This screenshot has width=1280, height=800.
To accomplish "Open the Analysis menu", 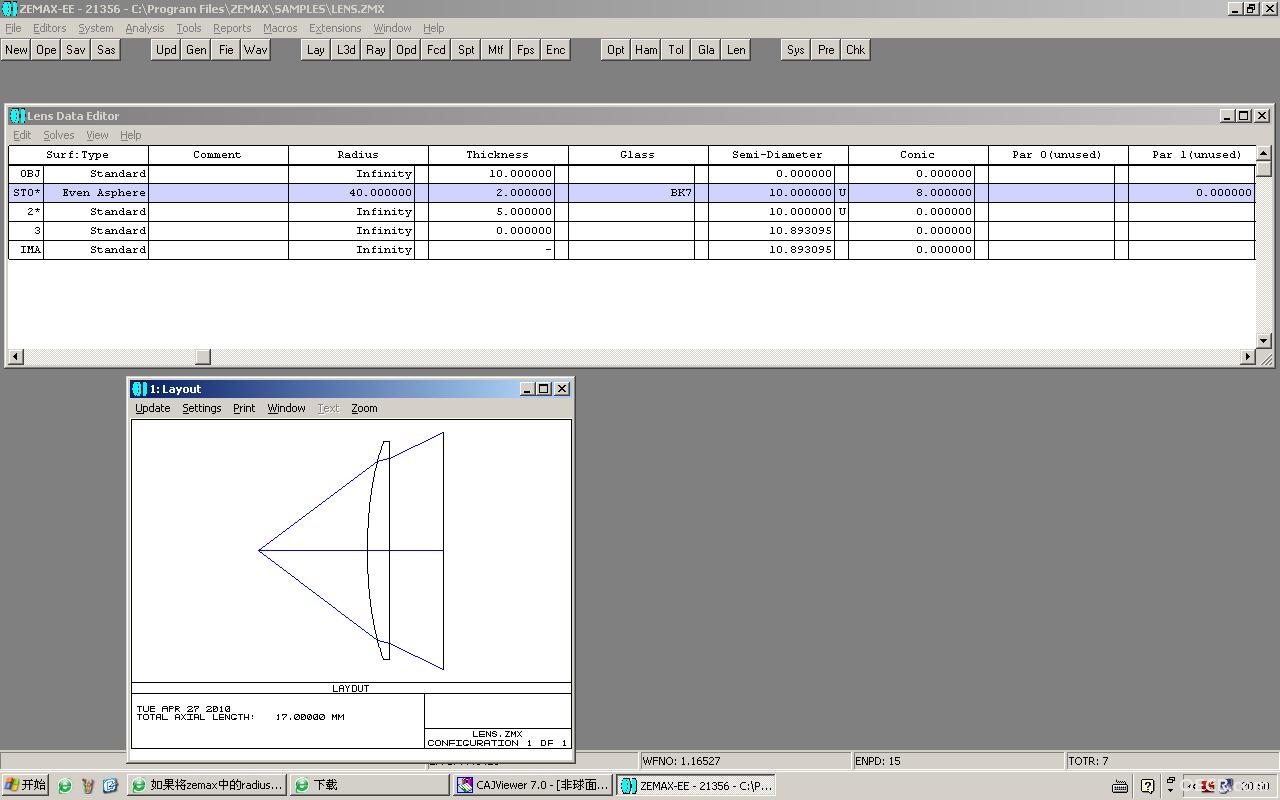I will point(145,28).
